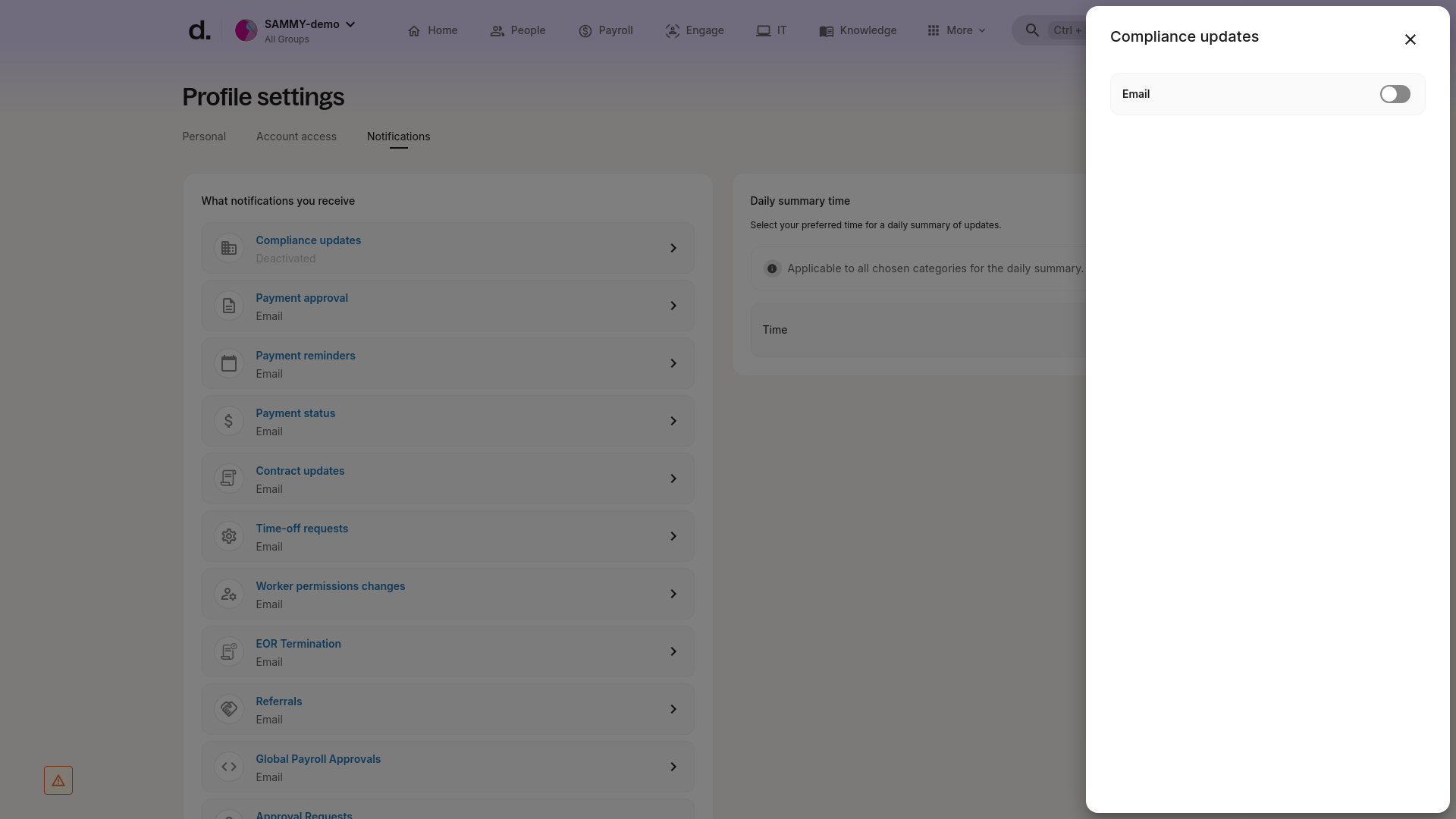Expand the Contract updates row chevron

pyautogui.click(x=673, y=479)
